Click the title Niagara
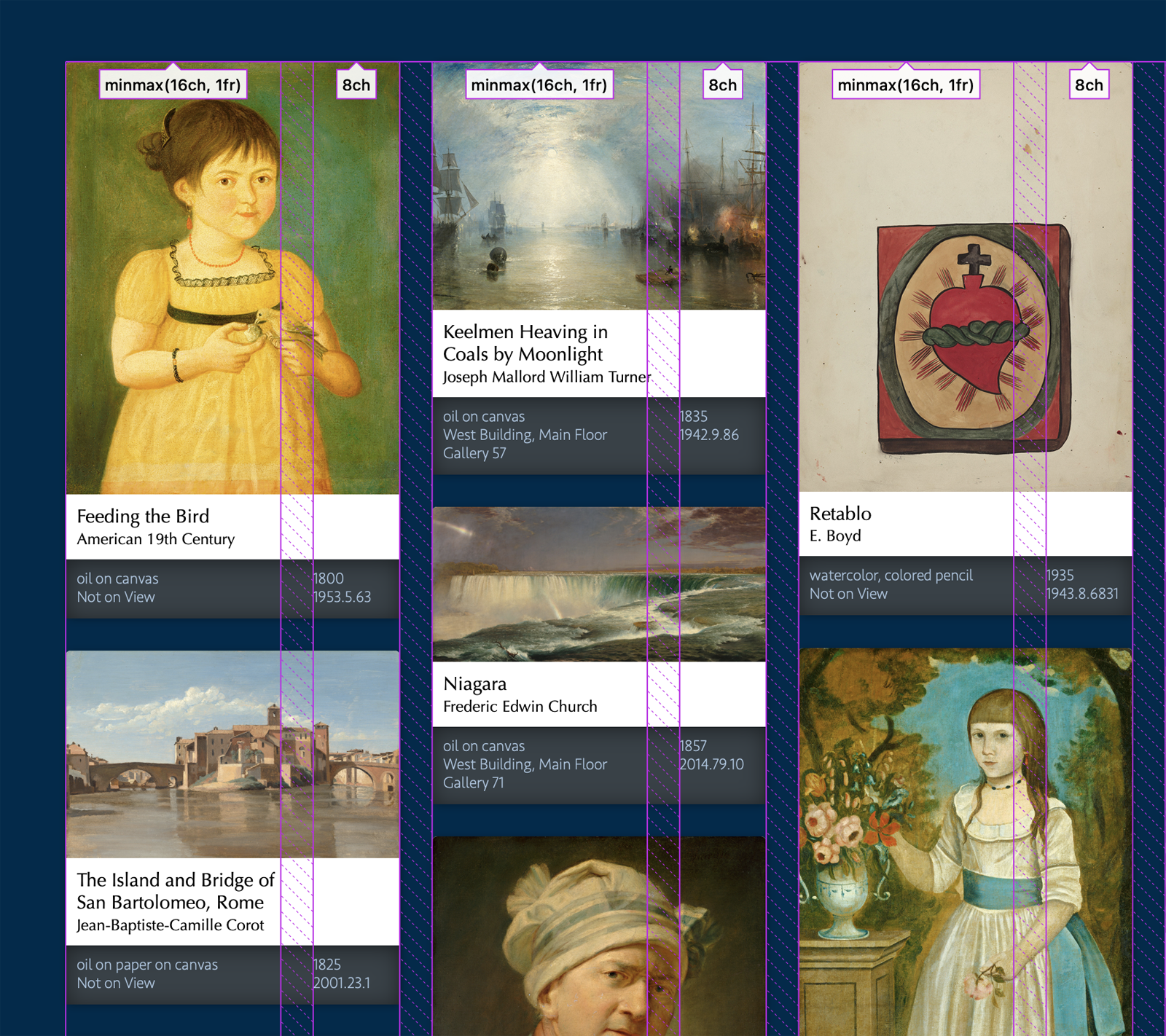This screenshot has width=1166, height=1036. coord(475,684)
